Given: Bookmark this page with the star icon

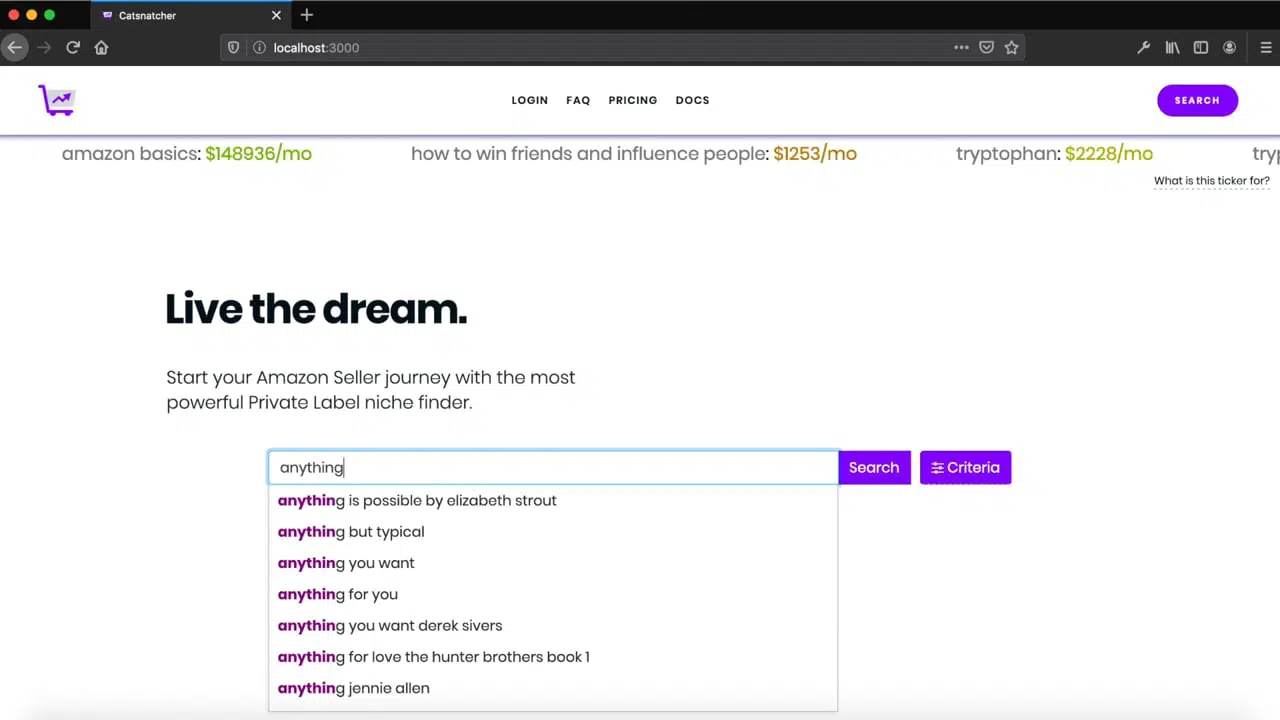Looking at the screenshot, I should point(1011,47).
